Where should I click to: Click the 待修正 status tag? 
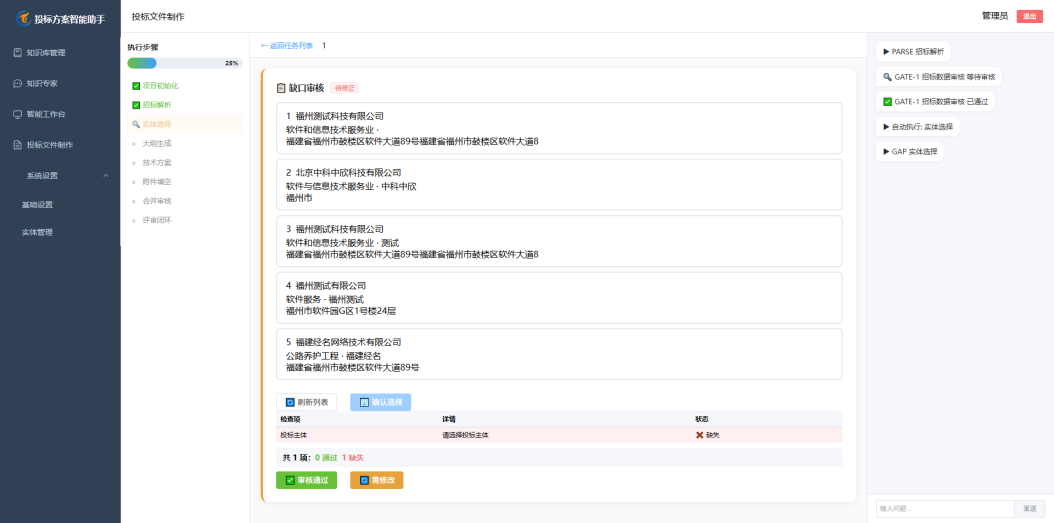(x=344, y=88)
